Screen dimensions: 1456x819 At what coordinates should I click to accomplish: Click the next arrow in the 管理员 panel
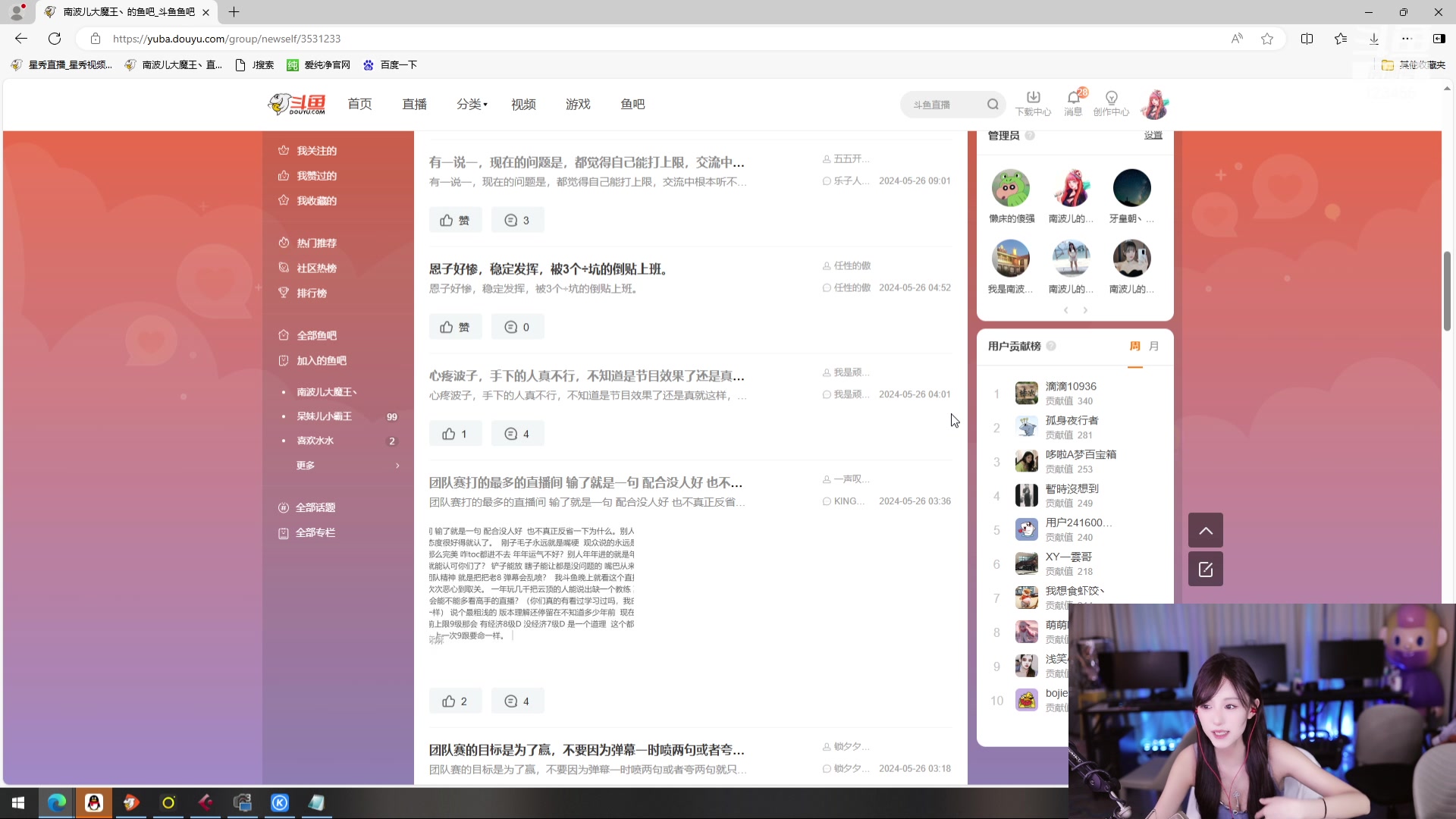[1085, 310]
